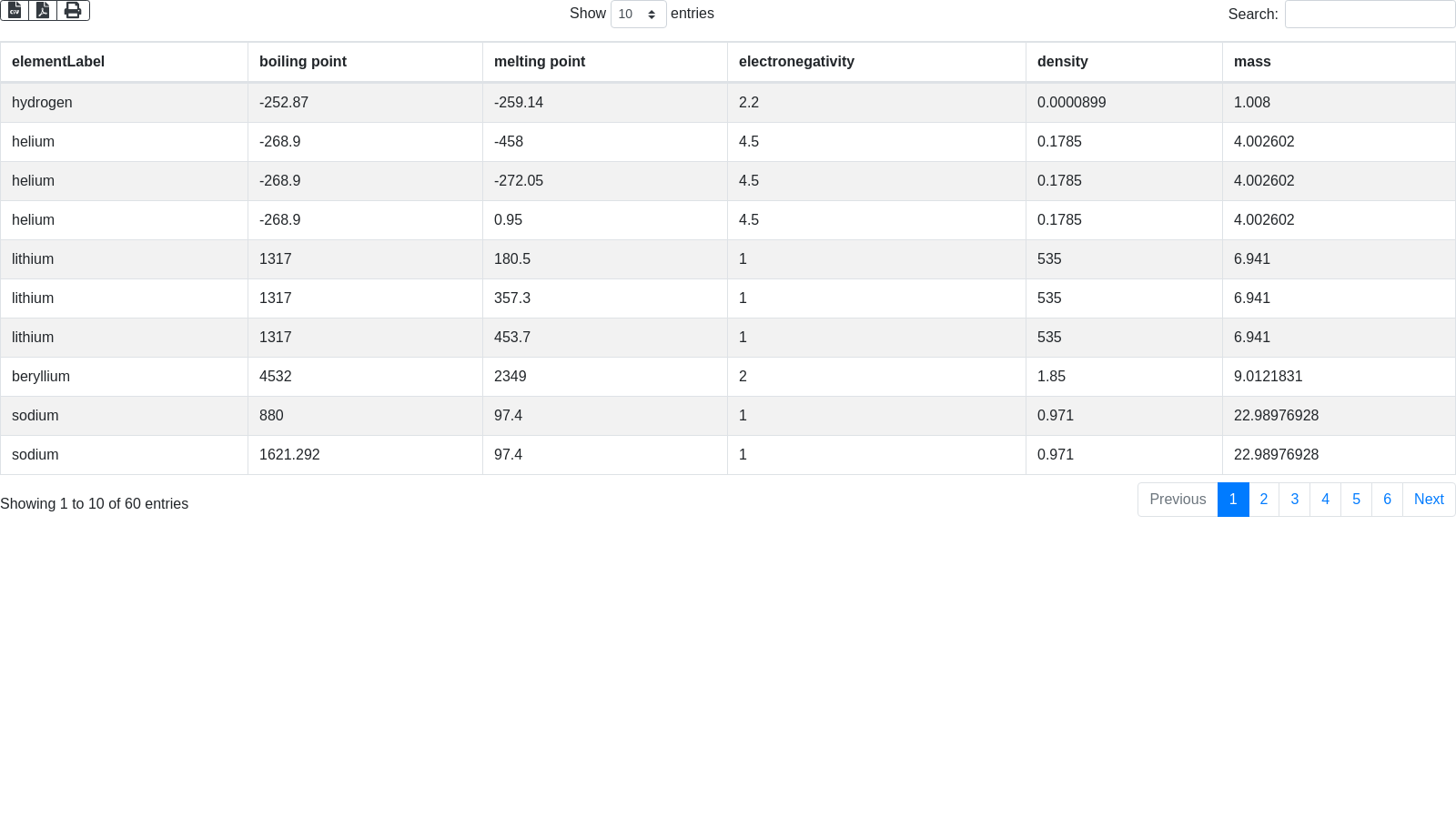The height and width of the screenshot is (819, 1456).
Task: Open the Show entries dropdown
Action: coord(638,15)
